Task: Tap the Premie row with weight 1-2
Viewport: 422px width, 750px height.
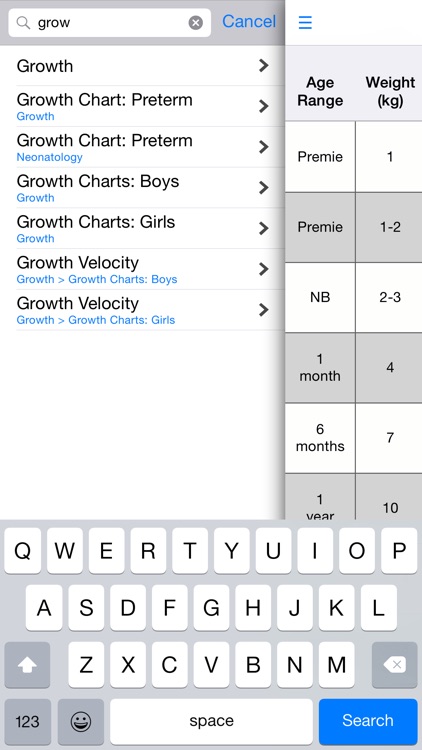Action: click(354, 227)
